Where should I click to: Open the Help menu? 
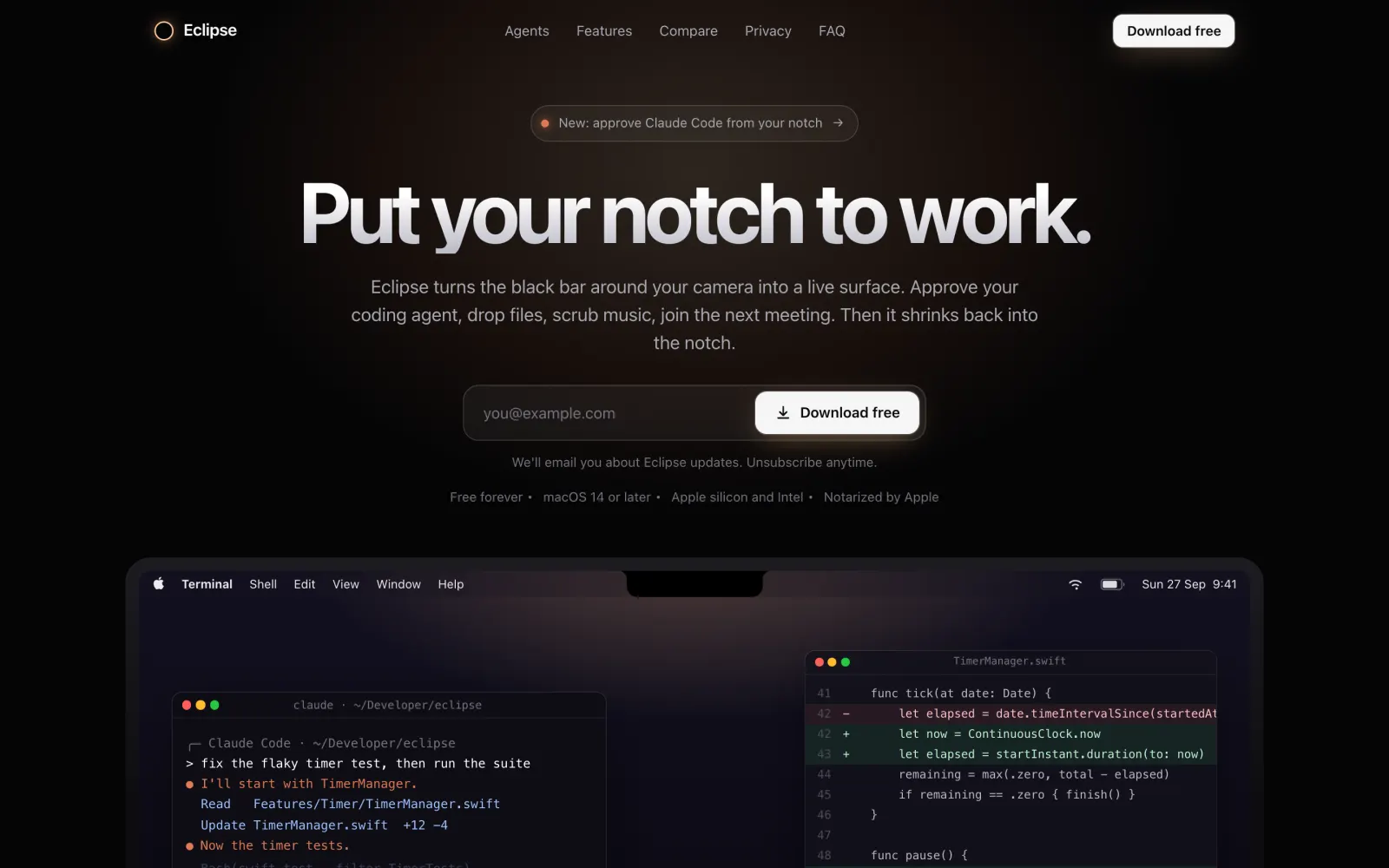(x=451, y=584)
